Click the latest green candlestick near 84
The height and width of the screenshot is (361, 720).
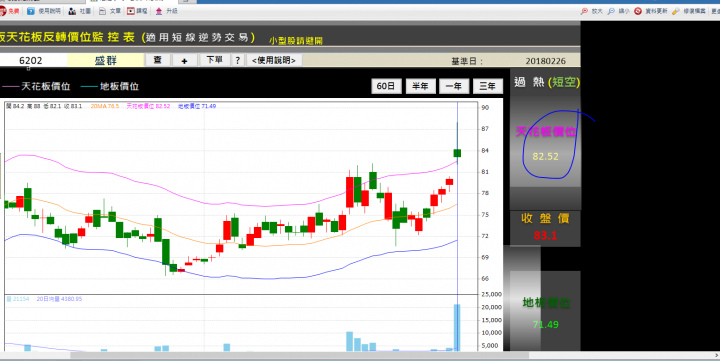click(x=457, y=153)
